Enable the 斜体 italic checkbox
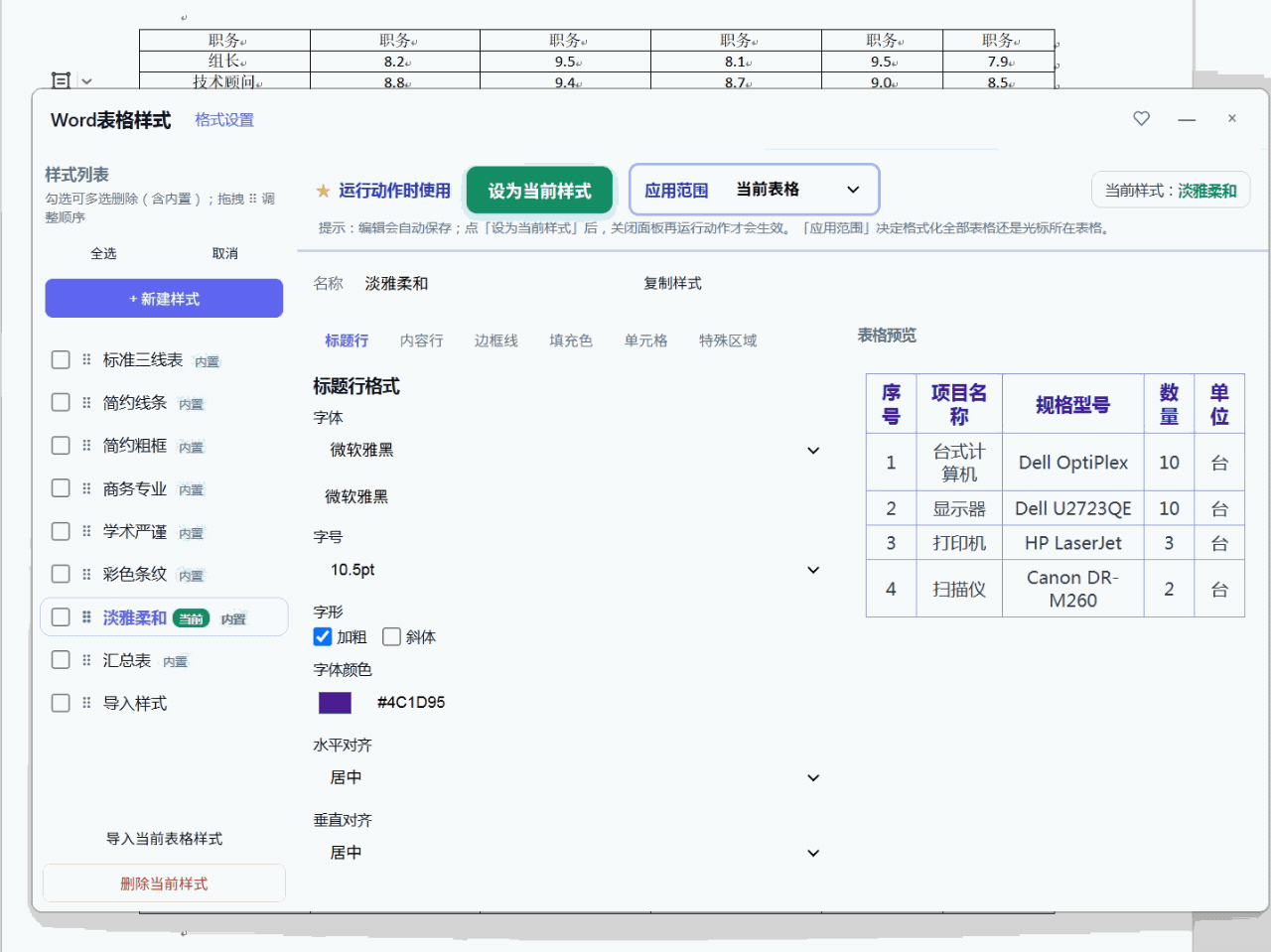This screenshot has height=952, width=1271. [x=391, y=636]
